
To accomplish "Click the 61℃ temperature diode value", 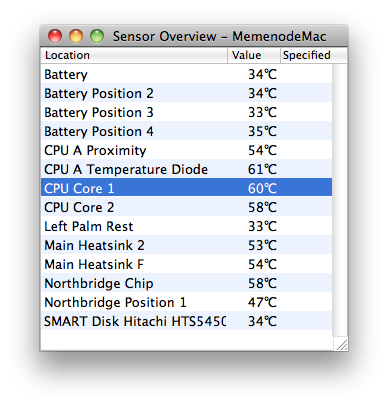I will (x=262, y=169).
